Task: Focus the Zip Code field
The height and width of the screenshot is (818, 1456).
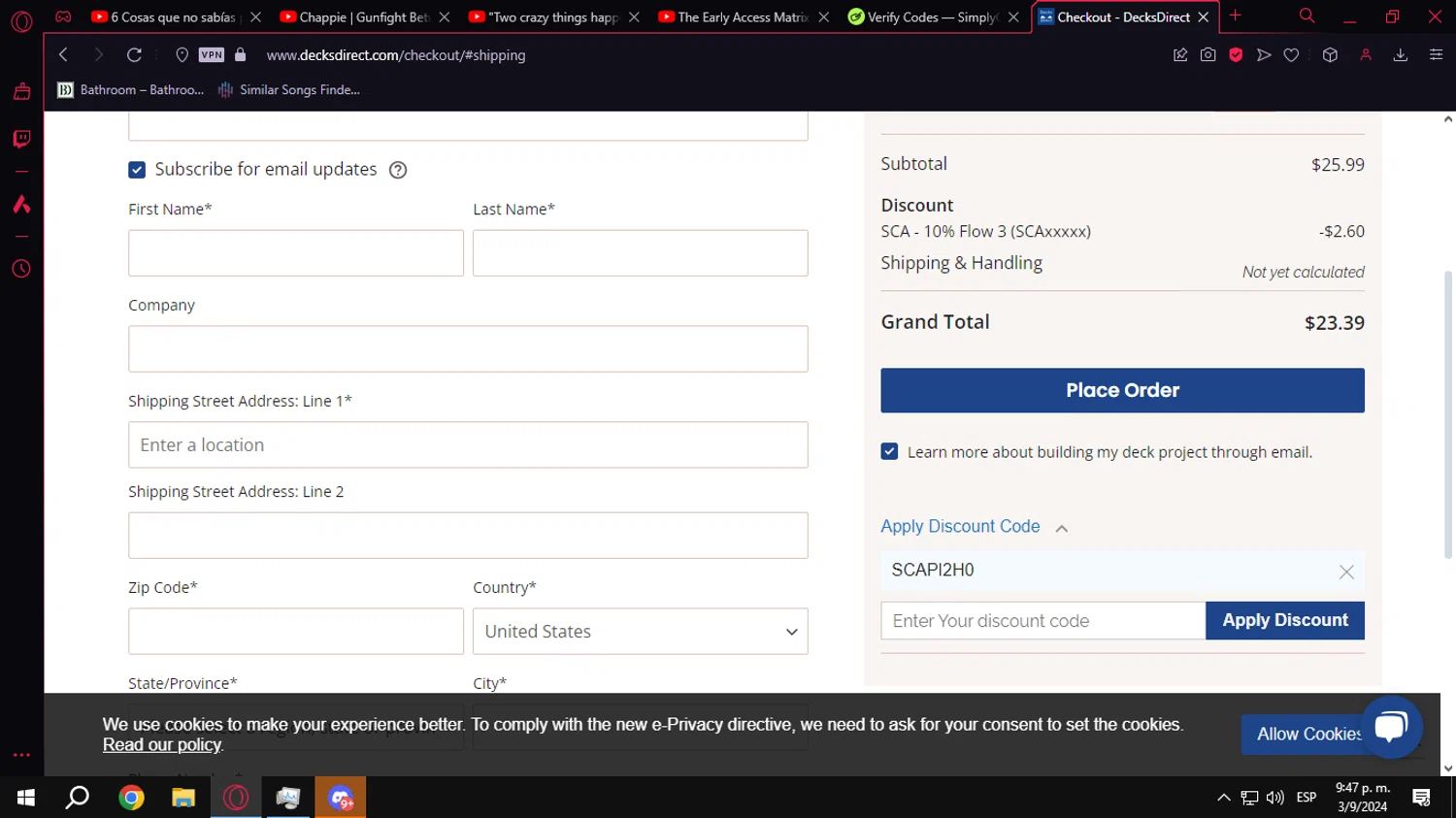Action: point(296,632)
